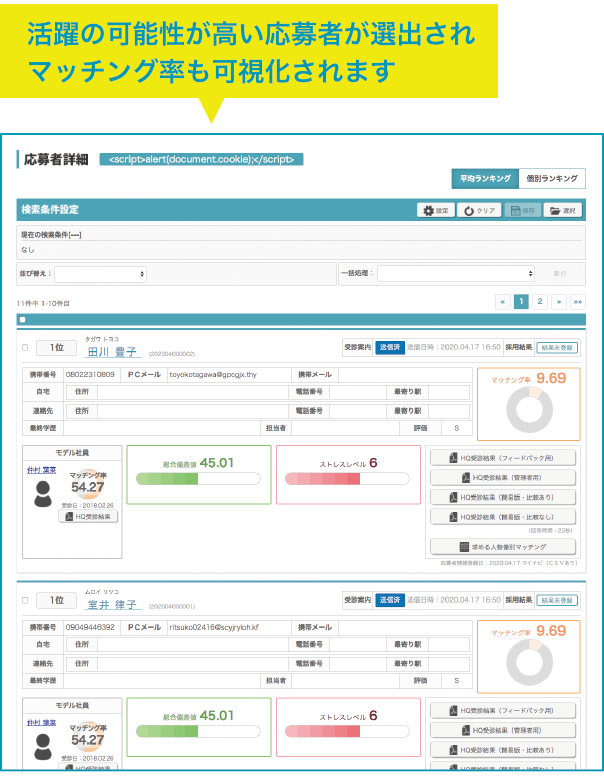This screenshot has width=604, height=778.
Task: Open HQ受診結果(管理者用) PDF for 田川 豊子
Action: [503, 478]
